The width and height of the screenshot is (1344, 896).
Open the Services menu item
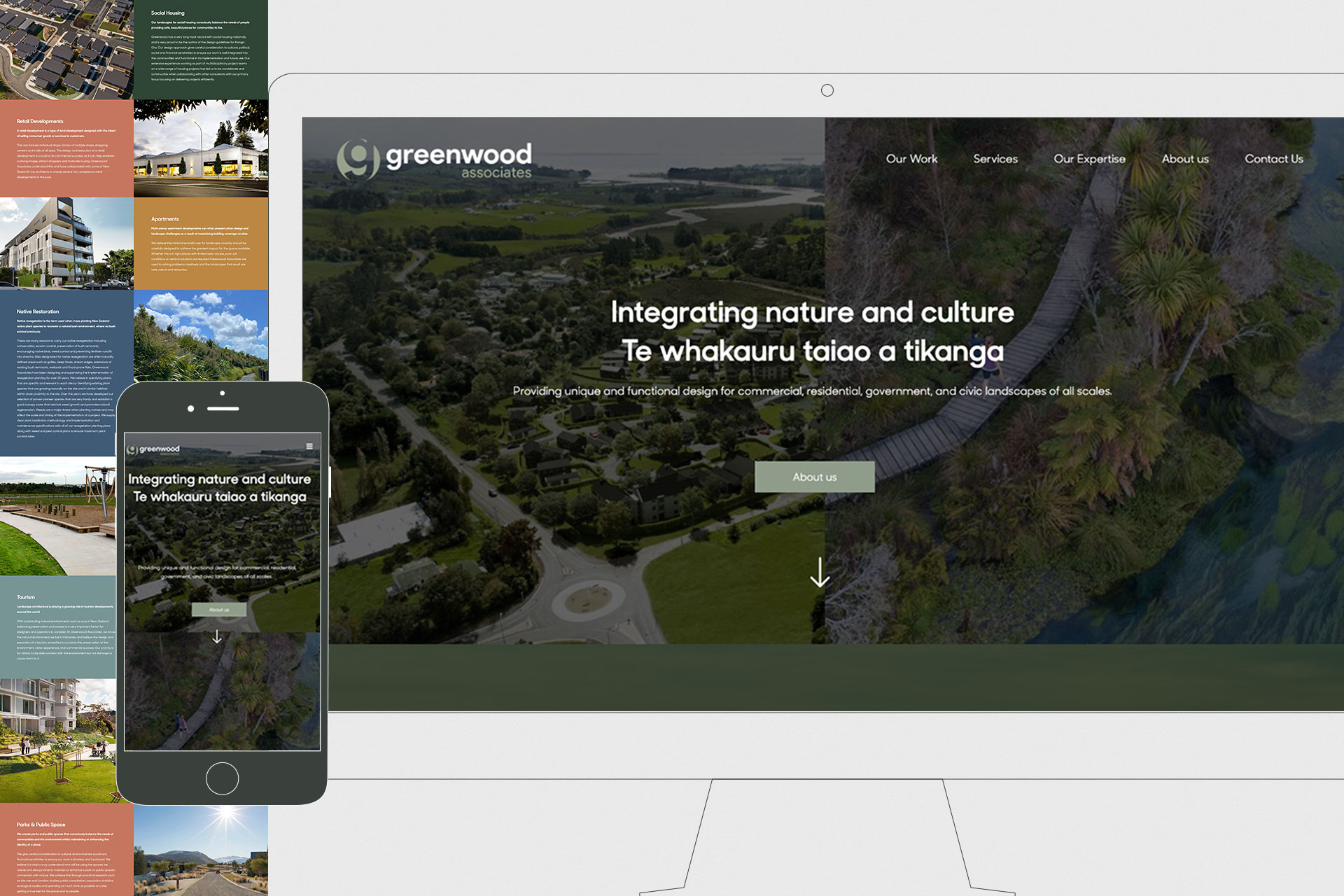(x=995, y=159)
